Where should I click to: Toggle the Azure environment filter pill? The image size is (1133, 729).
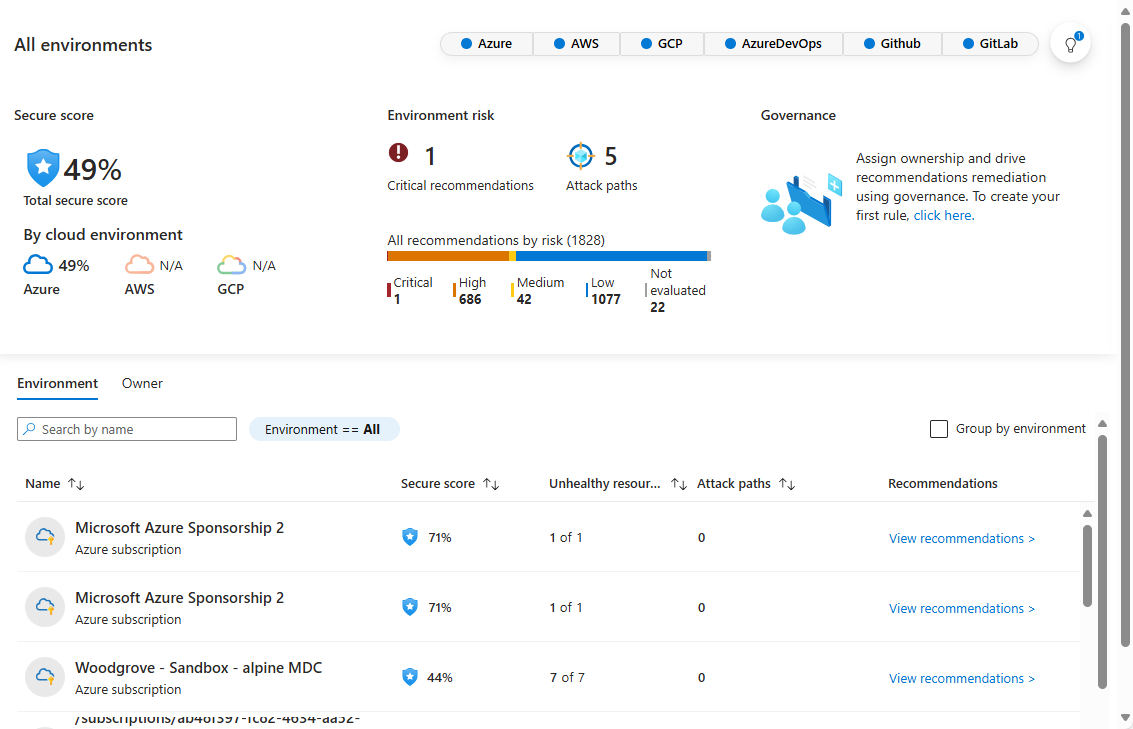(x=486, y=44)
